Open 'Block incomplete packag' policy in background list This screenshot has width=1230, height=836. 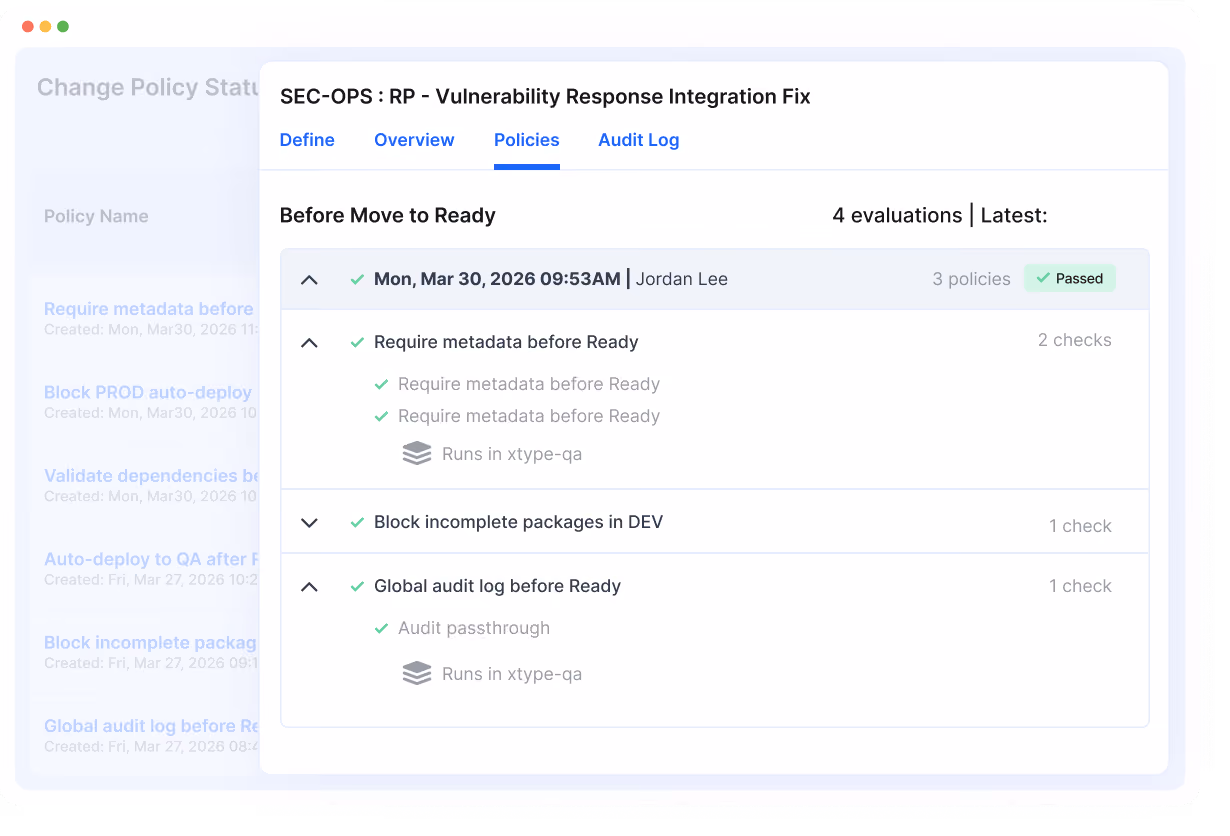[151, 642]
